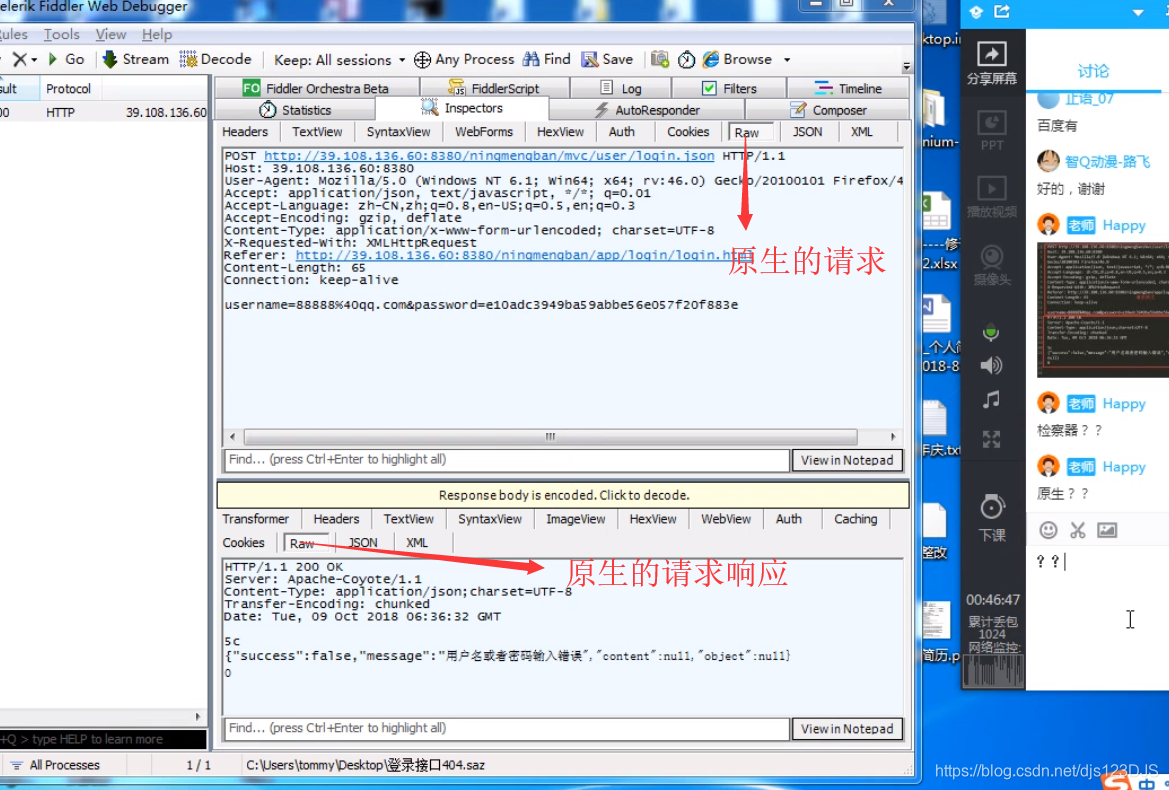Viewport: 1169px width, 790px height.
Task: Open the AutoResponder tab
Action: point(647,110)
